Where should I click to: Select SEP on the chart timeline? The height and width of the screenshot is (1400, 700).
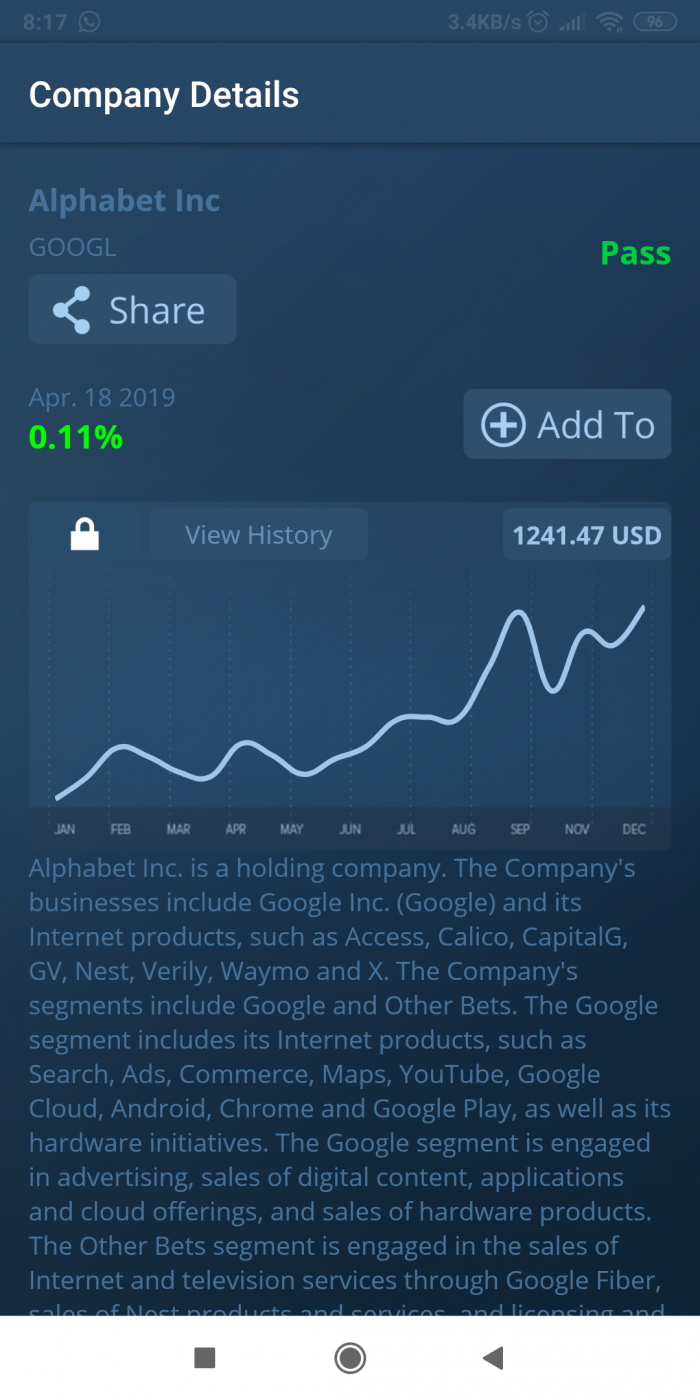tap(520, 829)
